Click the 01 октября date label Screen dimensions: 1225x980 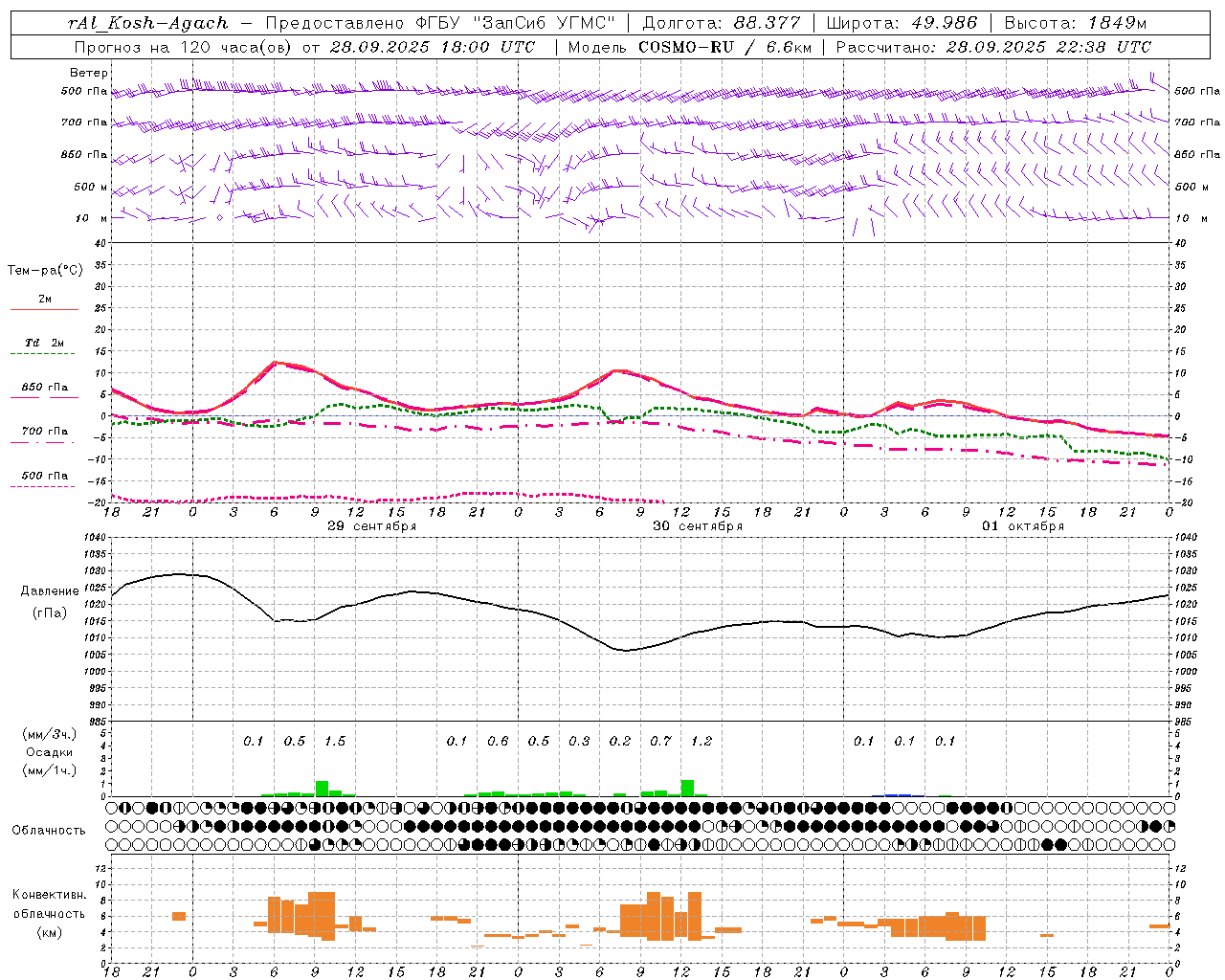[x=1023, y=526]
